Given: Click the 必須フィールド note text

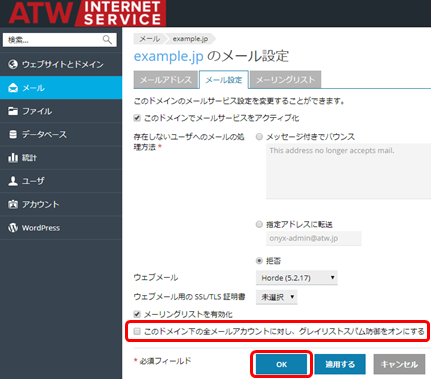Looking at the screenshot, I should (165, 361).
